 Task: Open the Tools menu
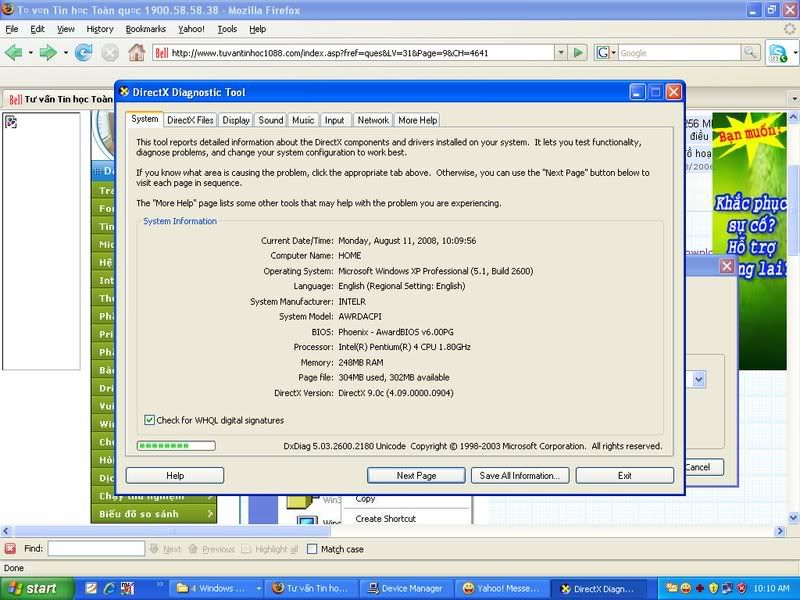coord(227,29)
